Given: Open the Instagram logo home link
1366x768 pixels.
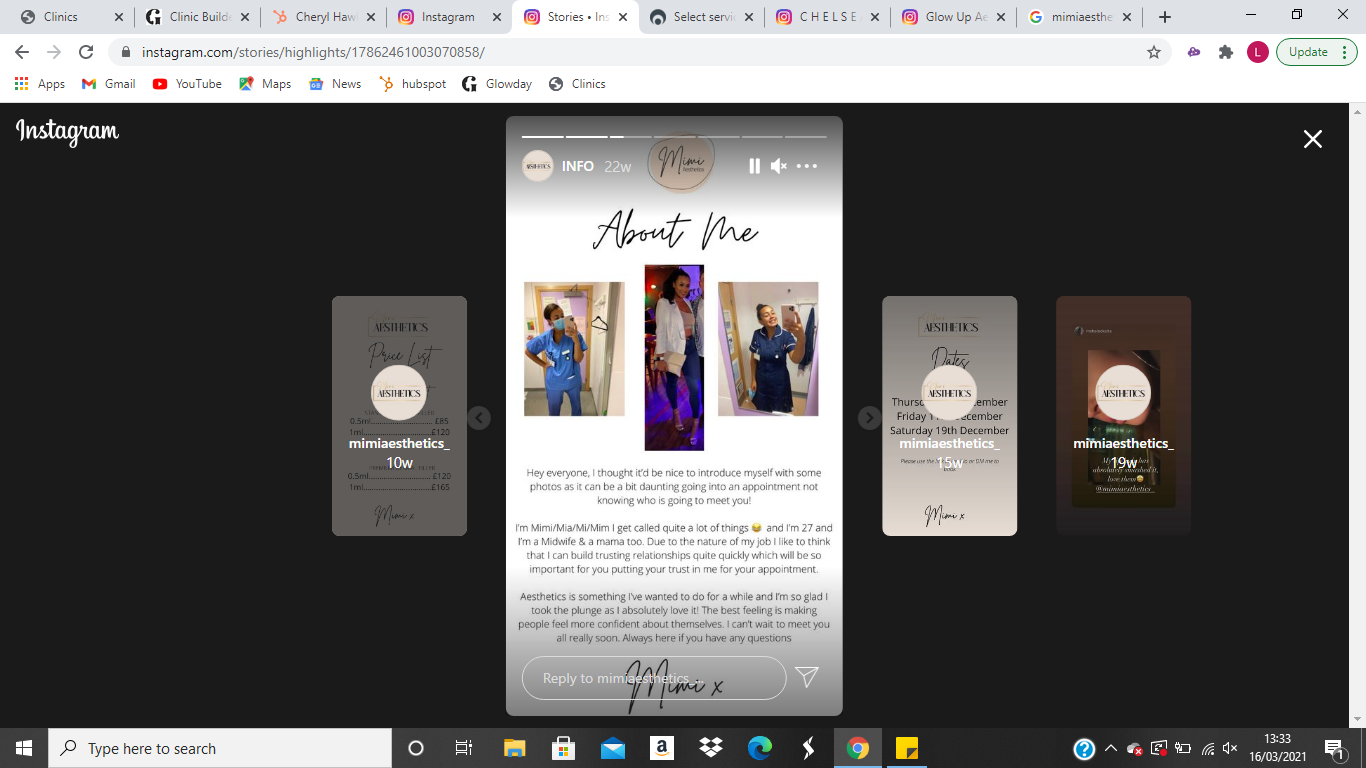Looking at the screenshot, I should 67,131.
